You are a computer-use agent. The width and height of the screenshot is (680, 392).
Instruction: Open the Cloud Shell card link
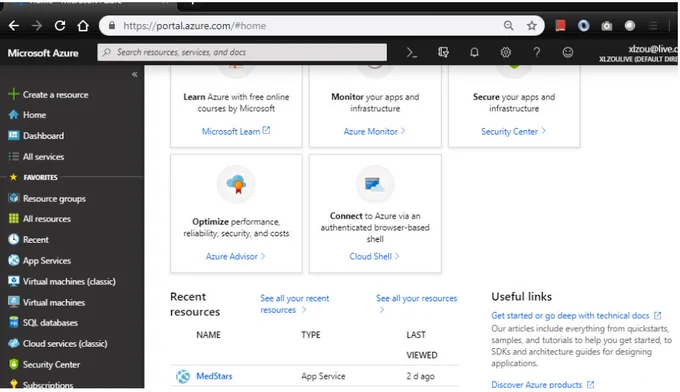tap(375, 256)
